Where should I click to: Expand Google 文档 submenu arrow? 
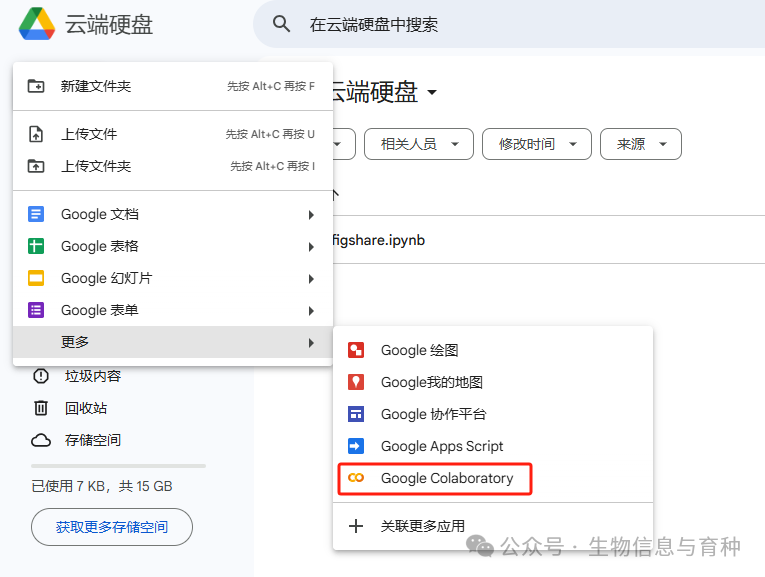click(x=311, y=215)
